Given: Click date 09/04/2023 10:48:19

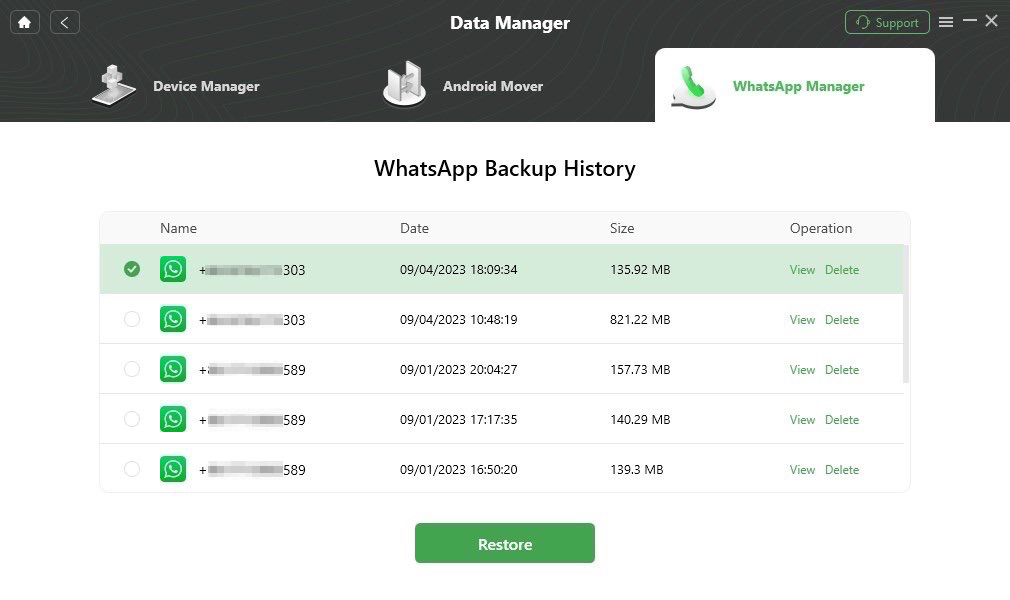Looking at the screenshot, I should (459, 320).
